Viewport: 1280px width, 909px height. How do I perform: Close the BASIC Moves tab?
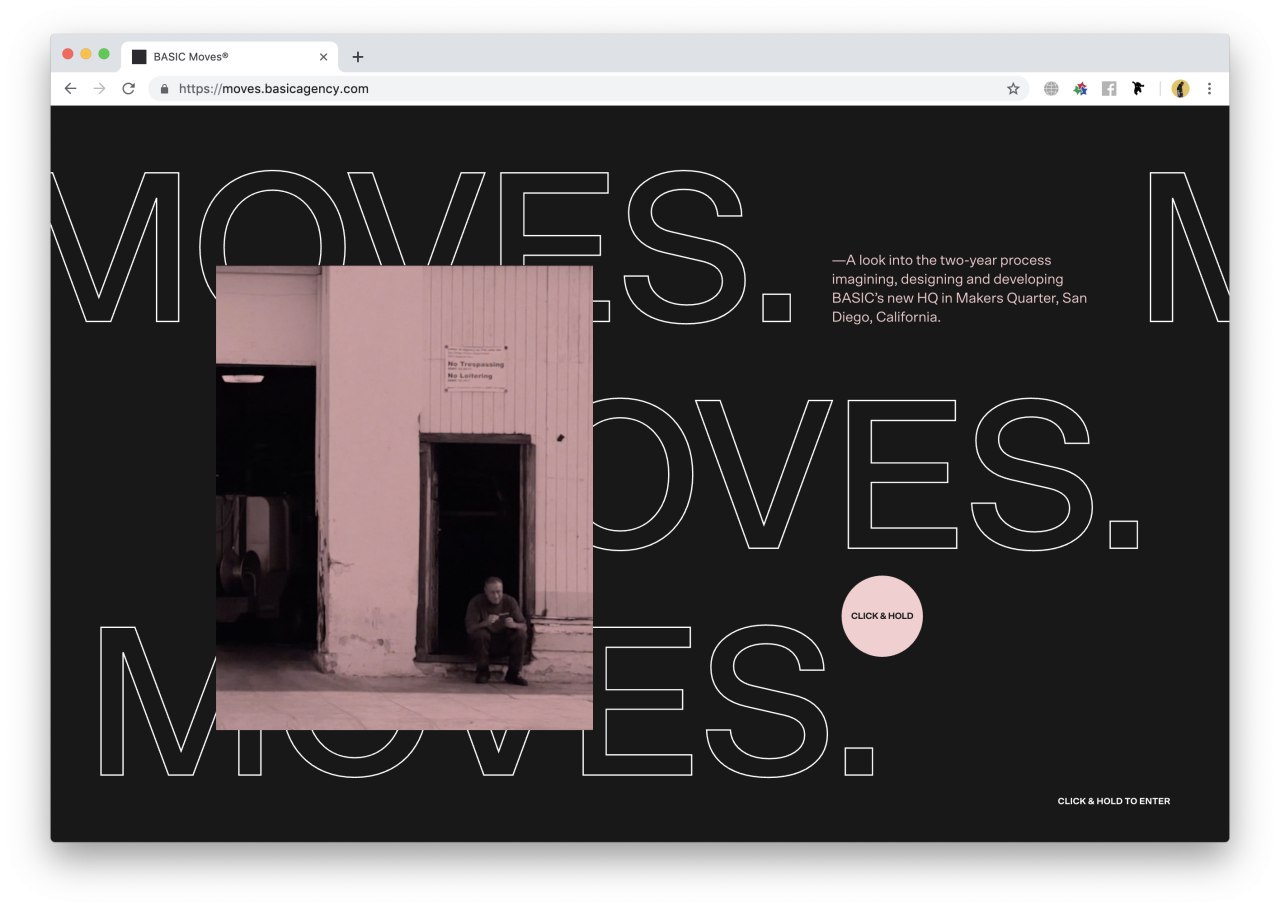click(x=324, y=57)
